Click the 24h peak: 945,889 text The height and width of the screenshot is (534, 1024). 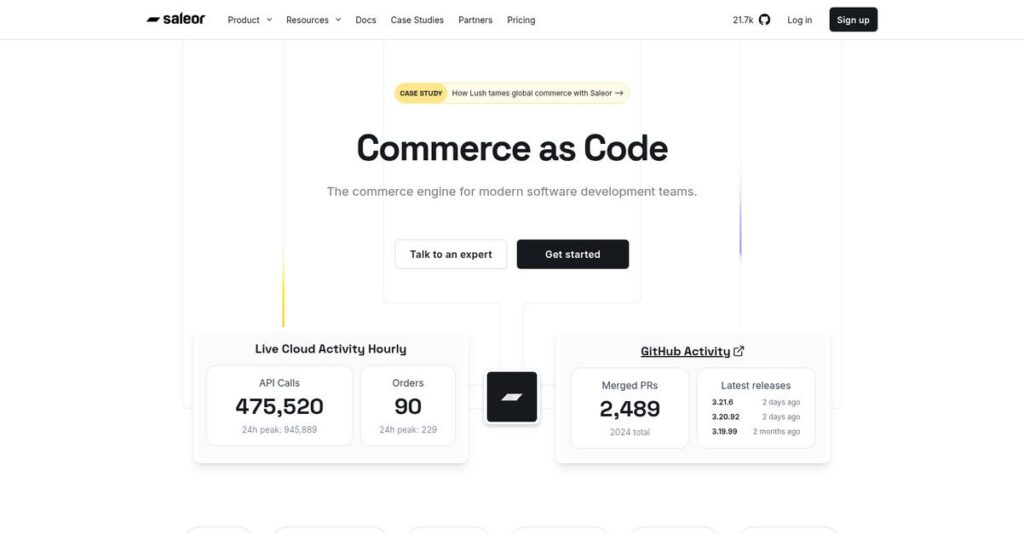(280, 430)
